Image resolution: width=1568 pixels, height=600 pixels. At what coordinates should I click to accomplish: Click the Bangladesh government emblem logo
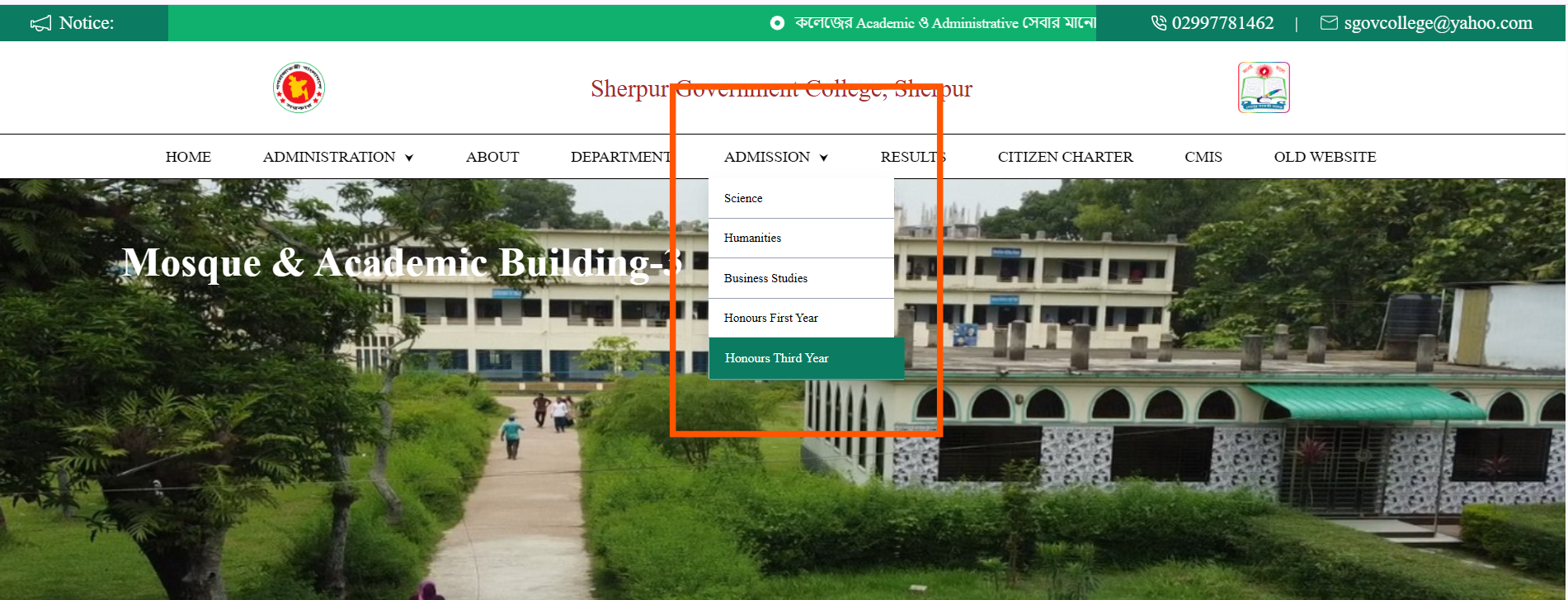(x=299, y=87)
